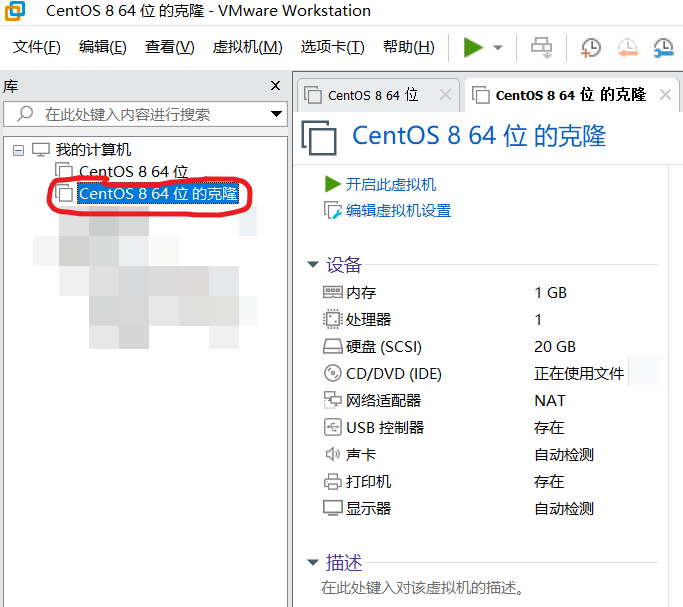Collapse the 我的计算机 tree node
The width and height of the screenshot is (683, 607).
(x=18, y=151)
